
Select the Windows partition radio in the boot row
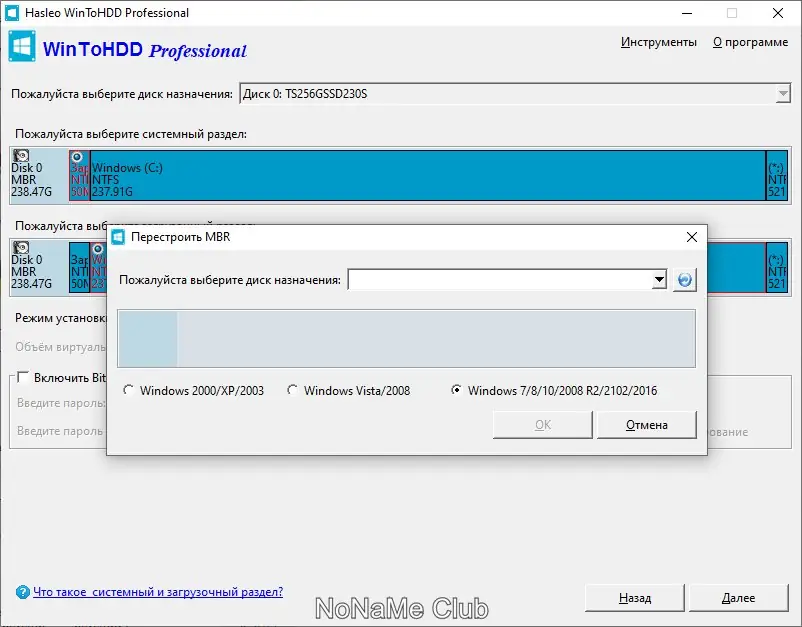tap(98, 249)
